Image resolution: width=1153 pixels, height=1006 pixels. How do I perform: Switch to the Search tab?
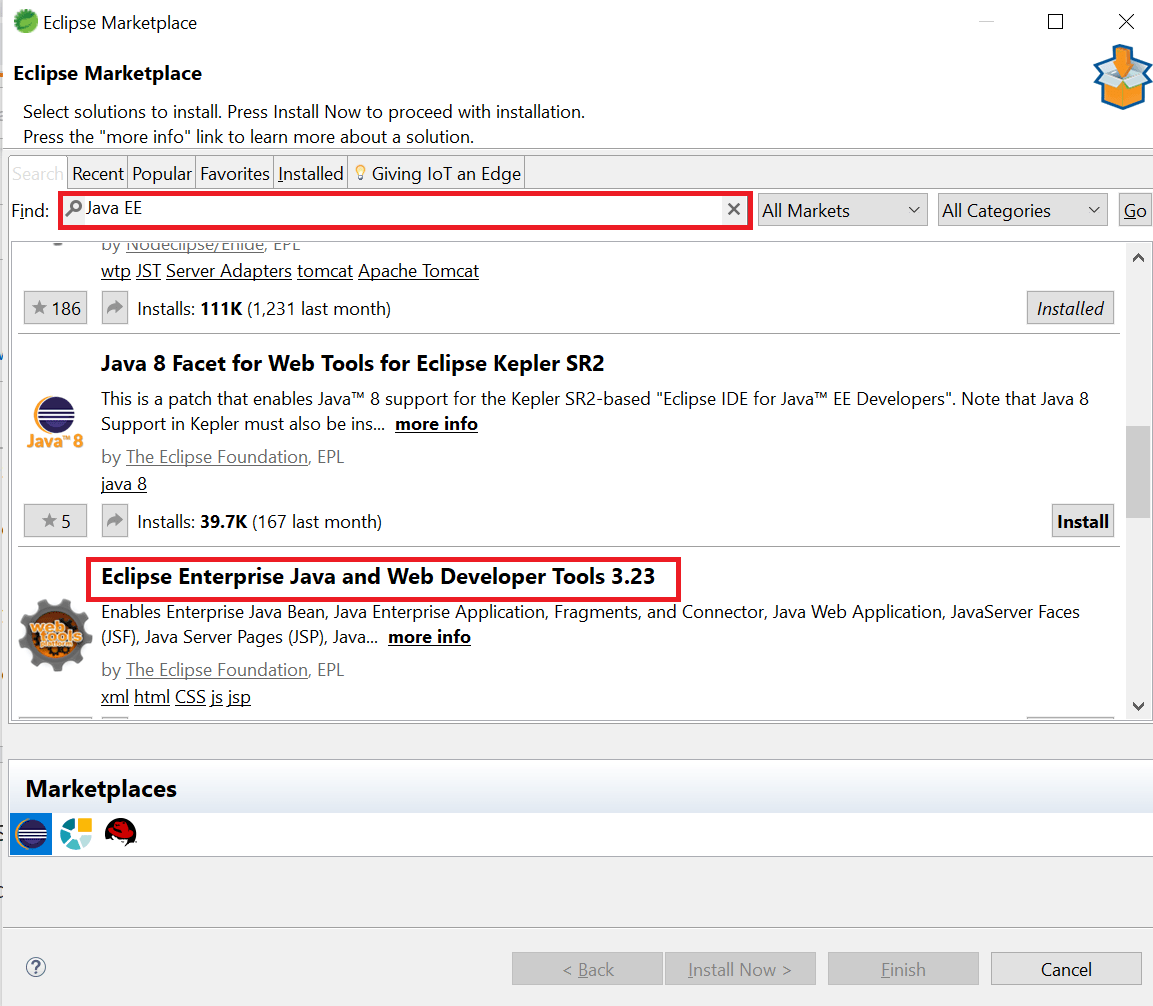(x=38, y=174)
